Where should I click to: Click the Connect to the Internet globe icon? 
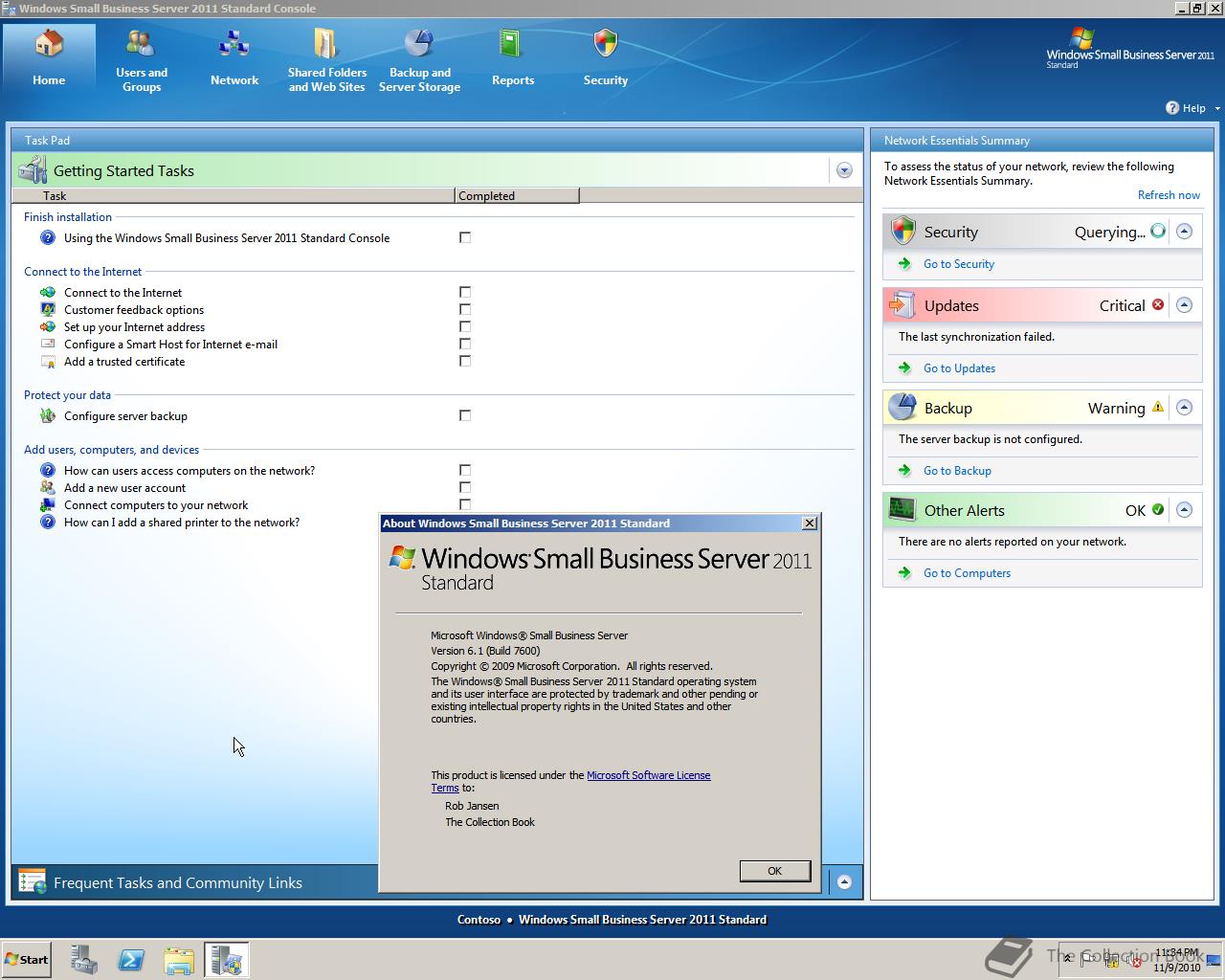pyautogui.click(x=48, y=293)
